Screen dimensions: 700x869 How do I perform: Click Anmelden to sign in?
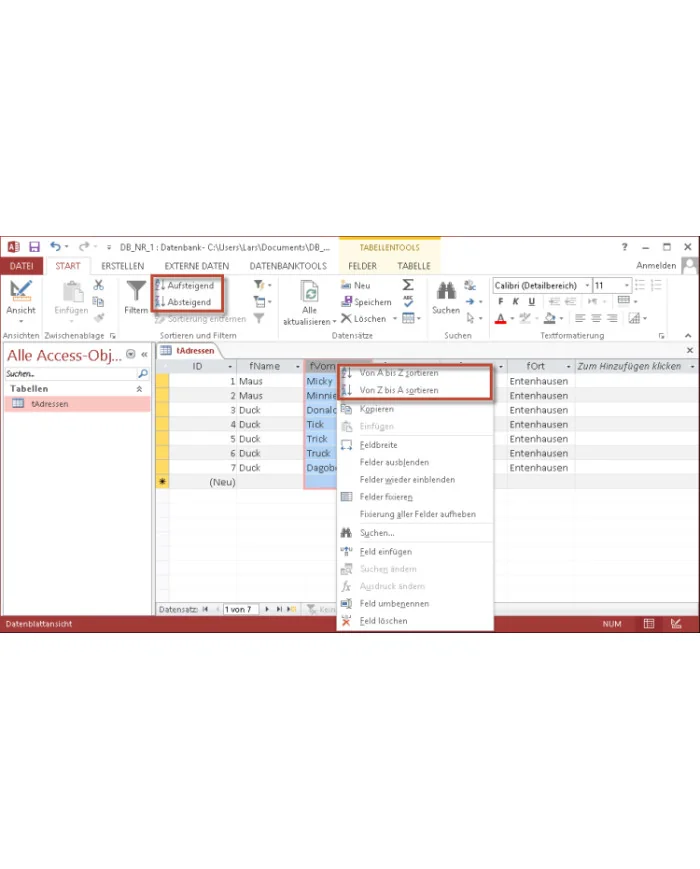pos(656,265)
